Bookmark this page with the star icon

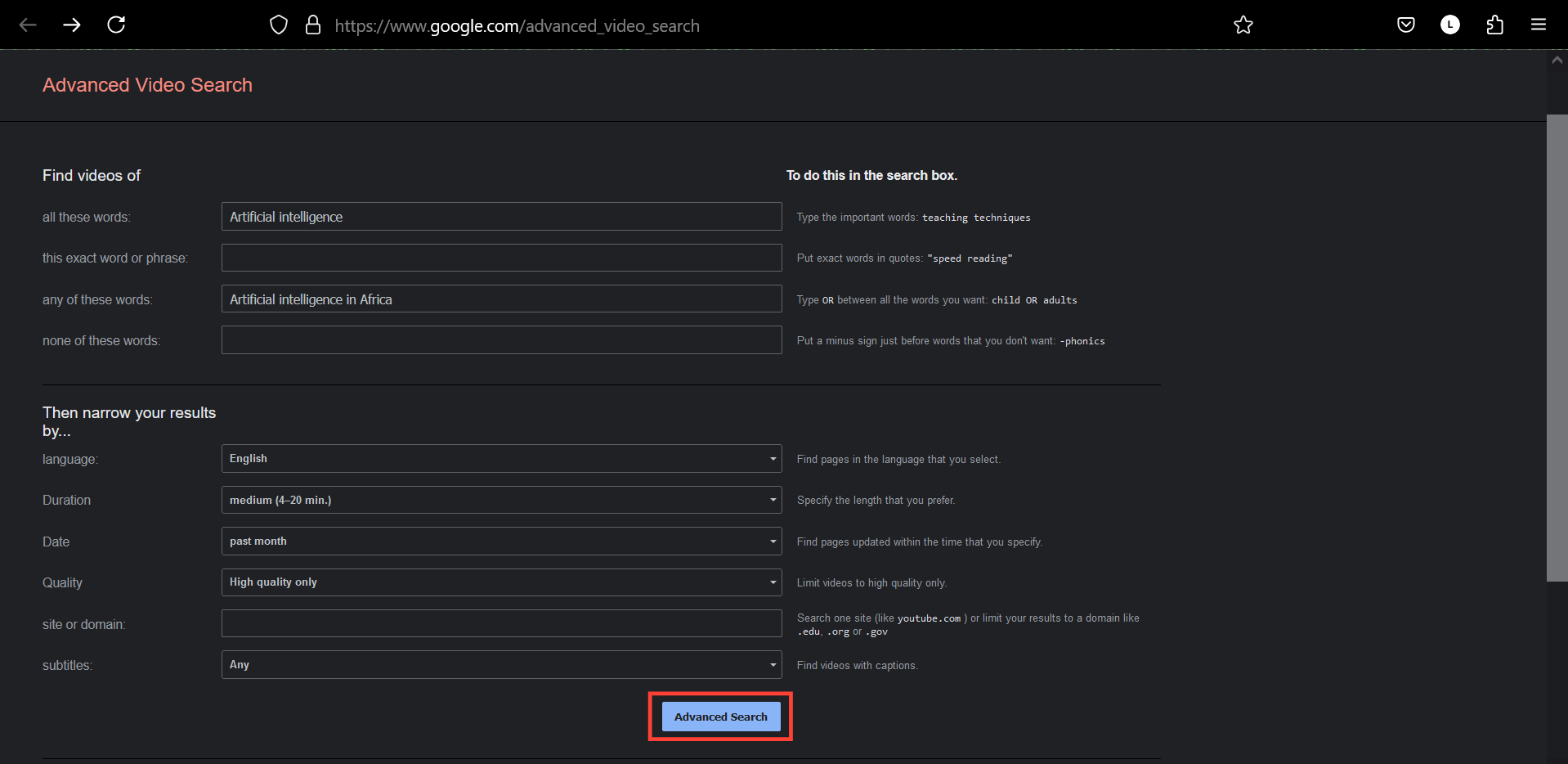(x=1243, y=25)
